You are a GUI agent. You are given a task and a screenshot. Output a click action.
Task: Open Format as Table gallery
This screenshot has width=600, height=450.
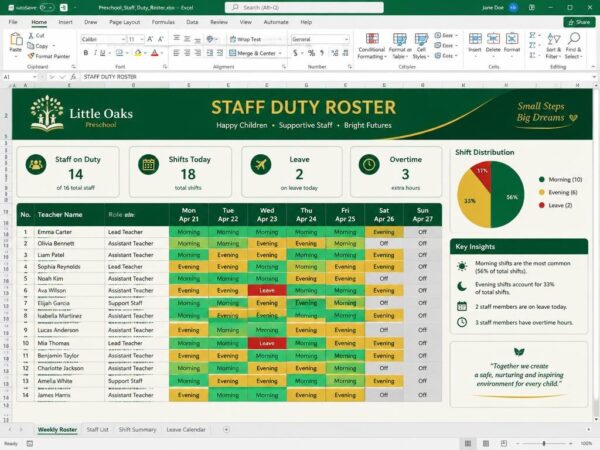point(400,46)
